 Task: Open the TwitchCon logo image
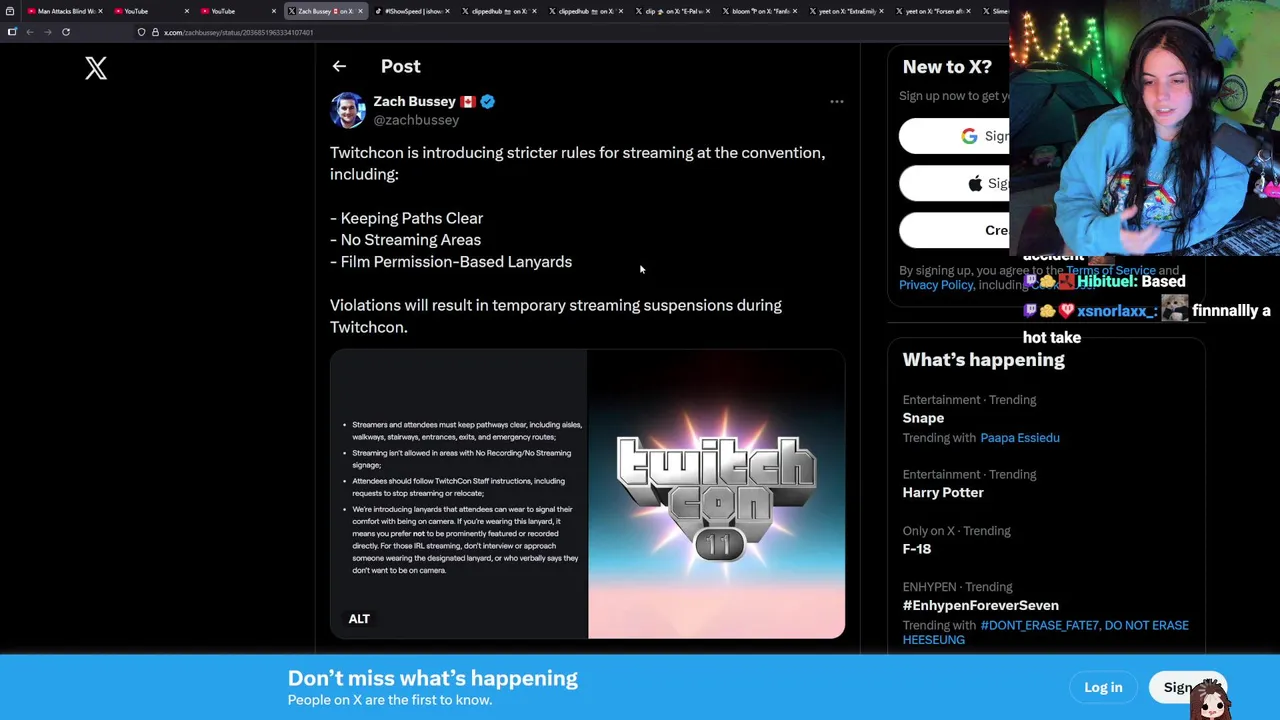click(x=716, y=494)
